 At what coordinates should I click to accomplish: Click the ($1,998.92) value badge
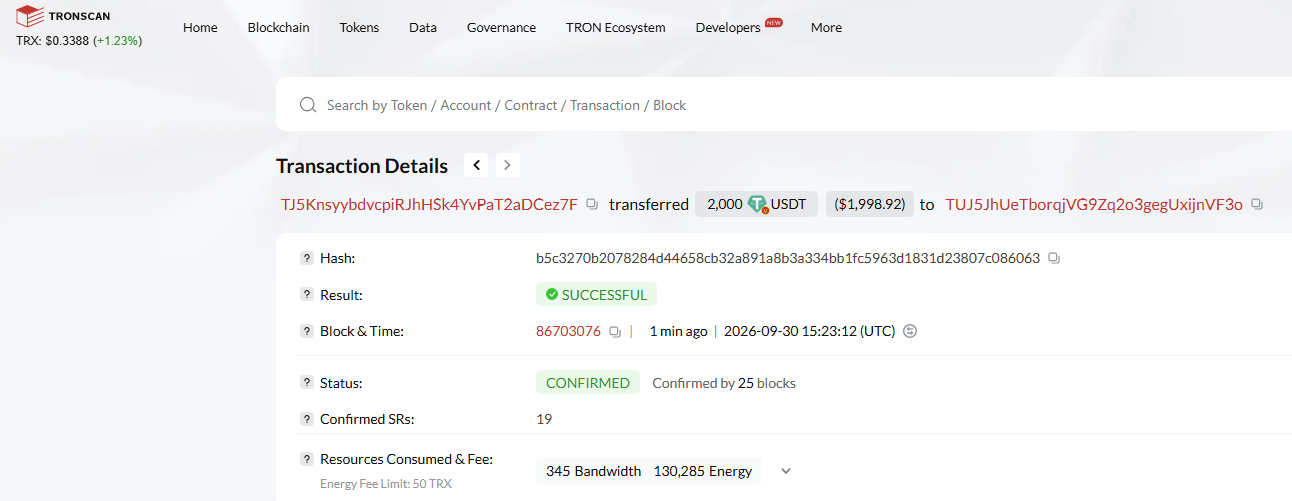point(870,204)
